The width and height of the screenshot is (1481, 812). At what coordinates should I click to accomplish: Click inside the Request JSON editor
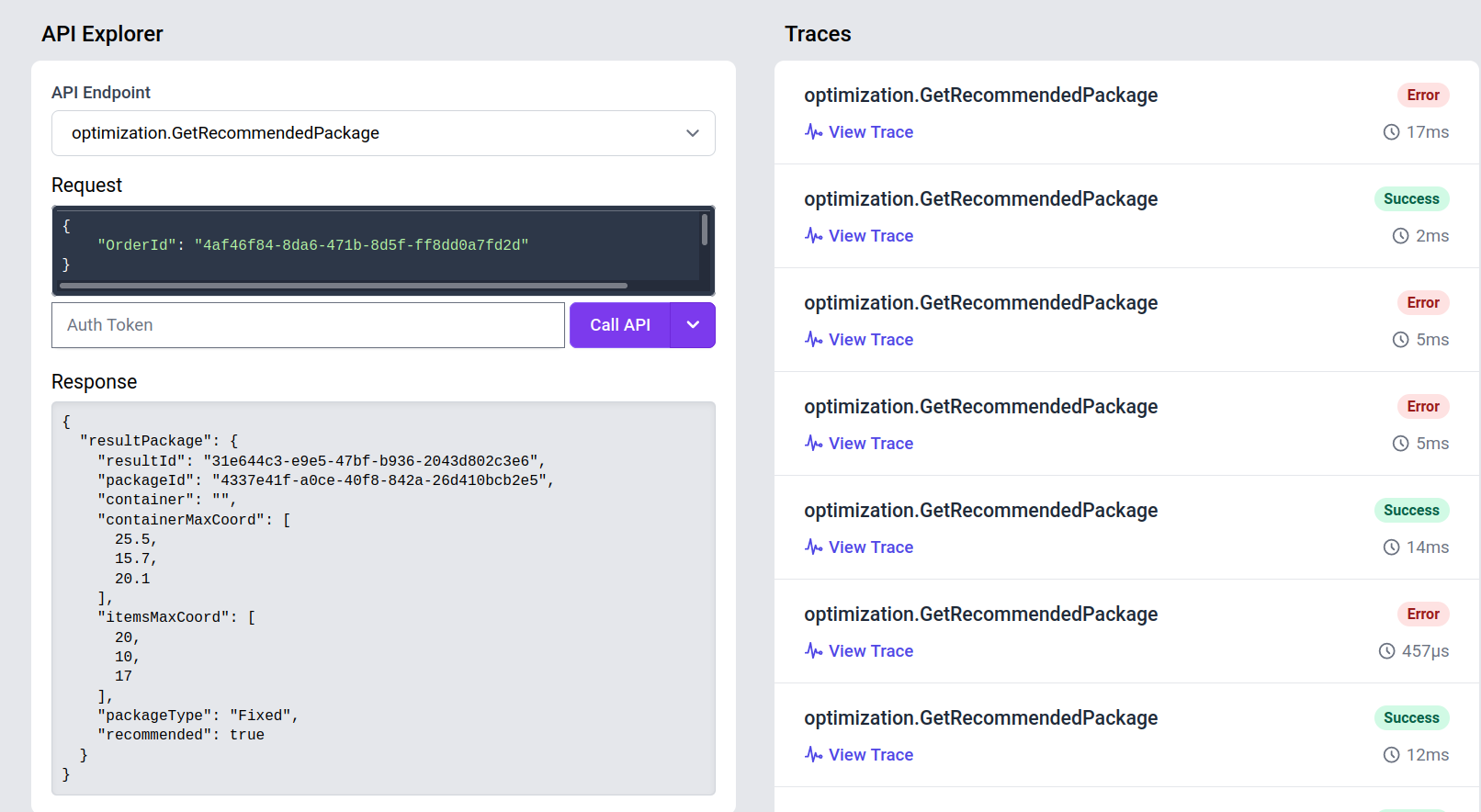point(367,245)
